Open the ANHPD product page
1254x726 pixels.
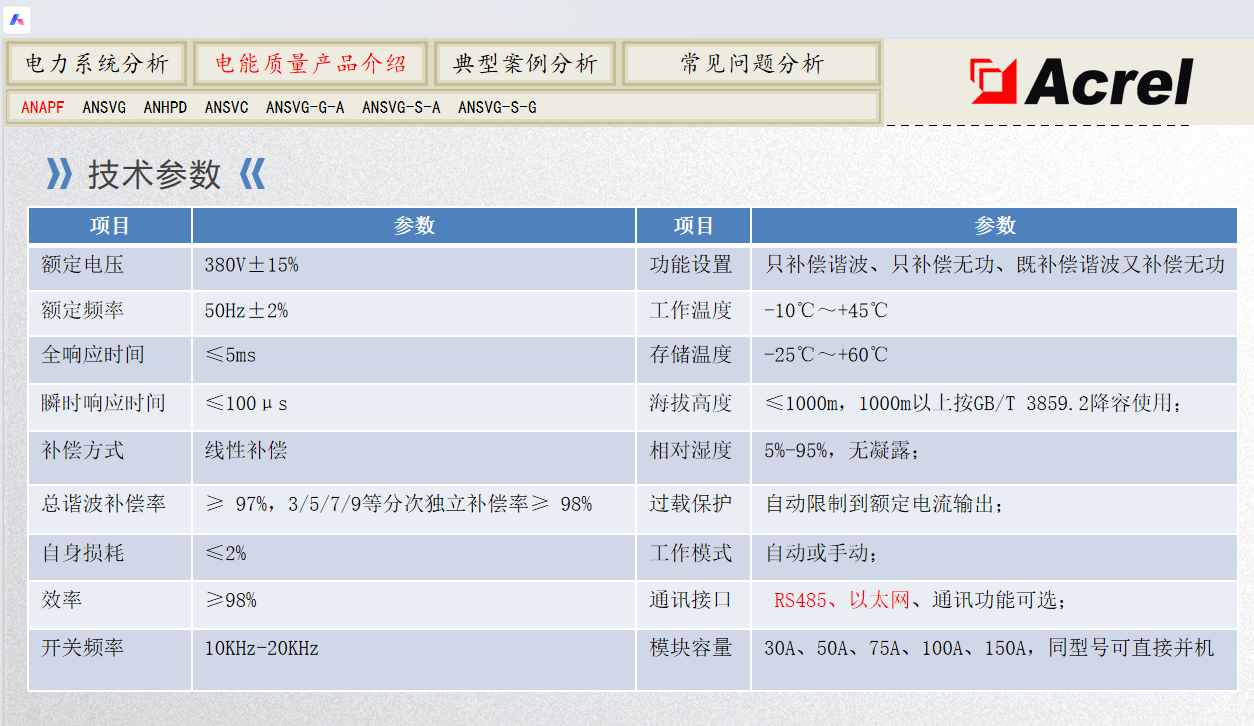pyautogui.click(x=165, y=107)
